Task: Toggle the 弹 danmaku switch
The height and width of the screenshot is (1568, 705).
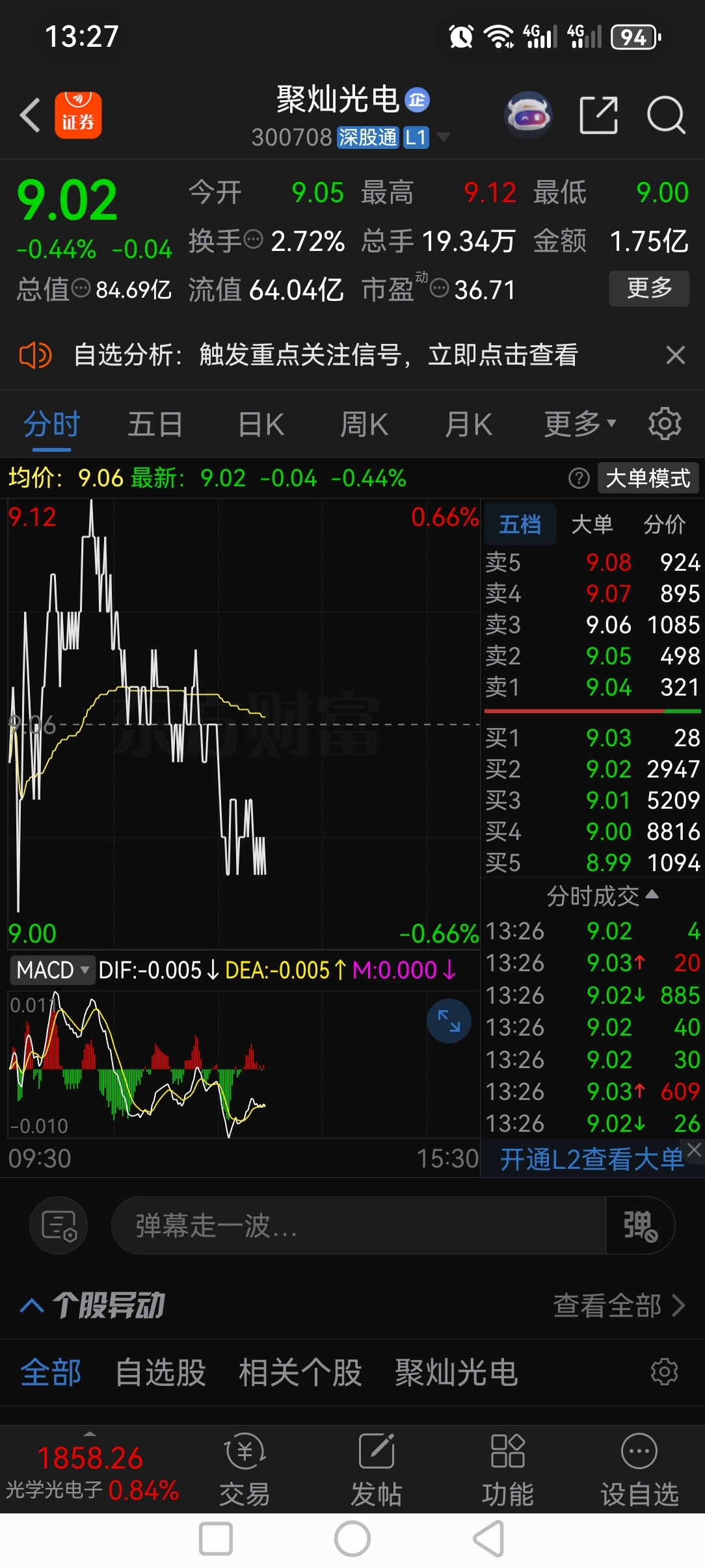Action: point(640,1225)
